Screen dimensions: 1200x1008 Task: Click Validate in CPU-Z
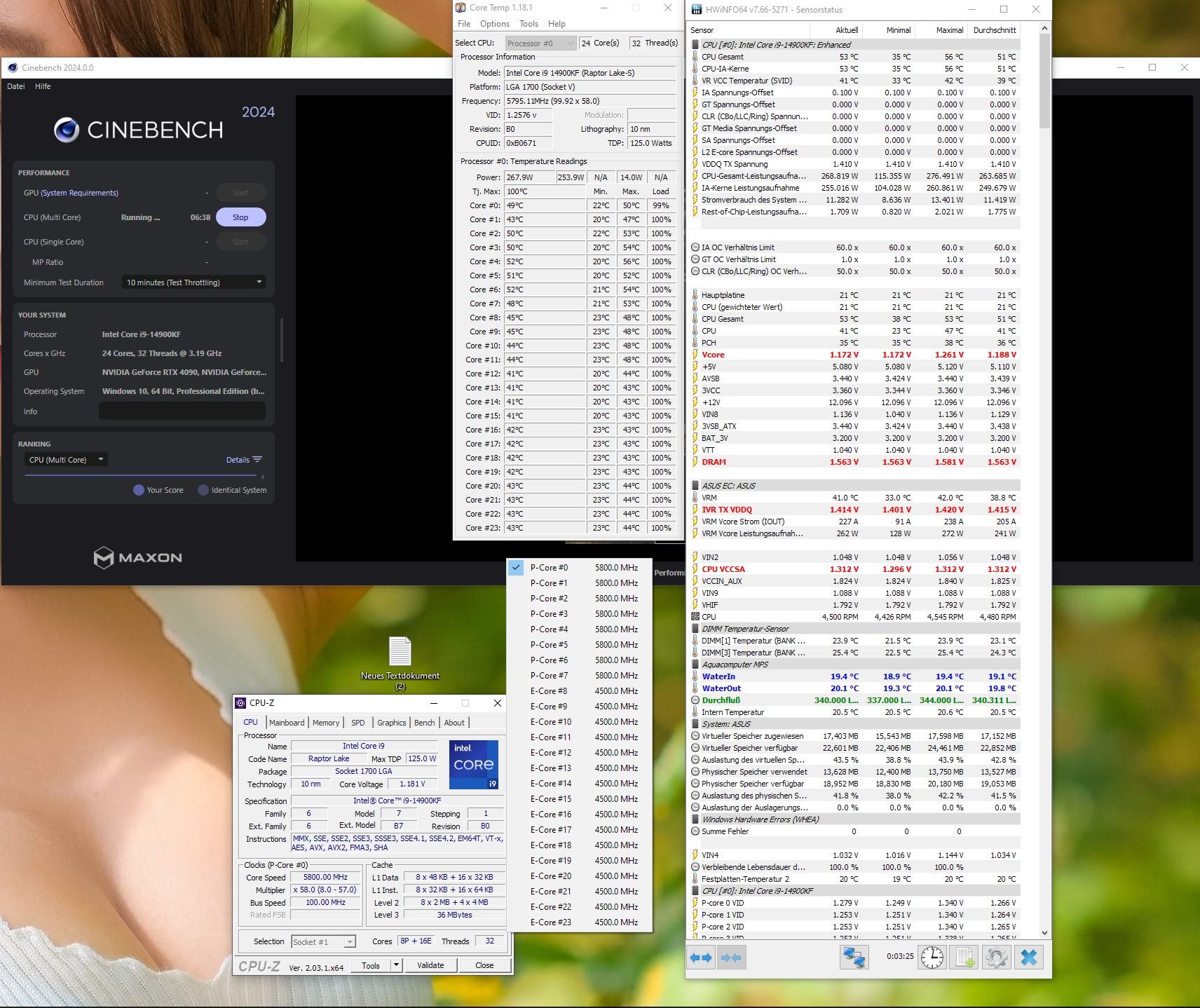(430, 965)
